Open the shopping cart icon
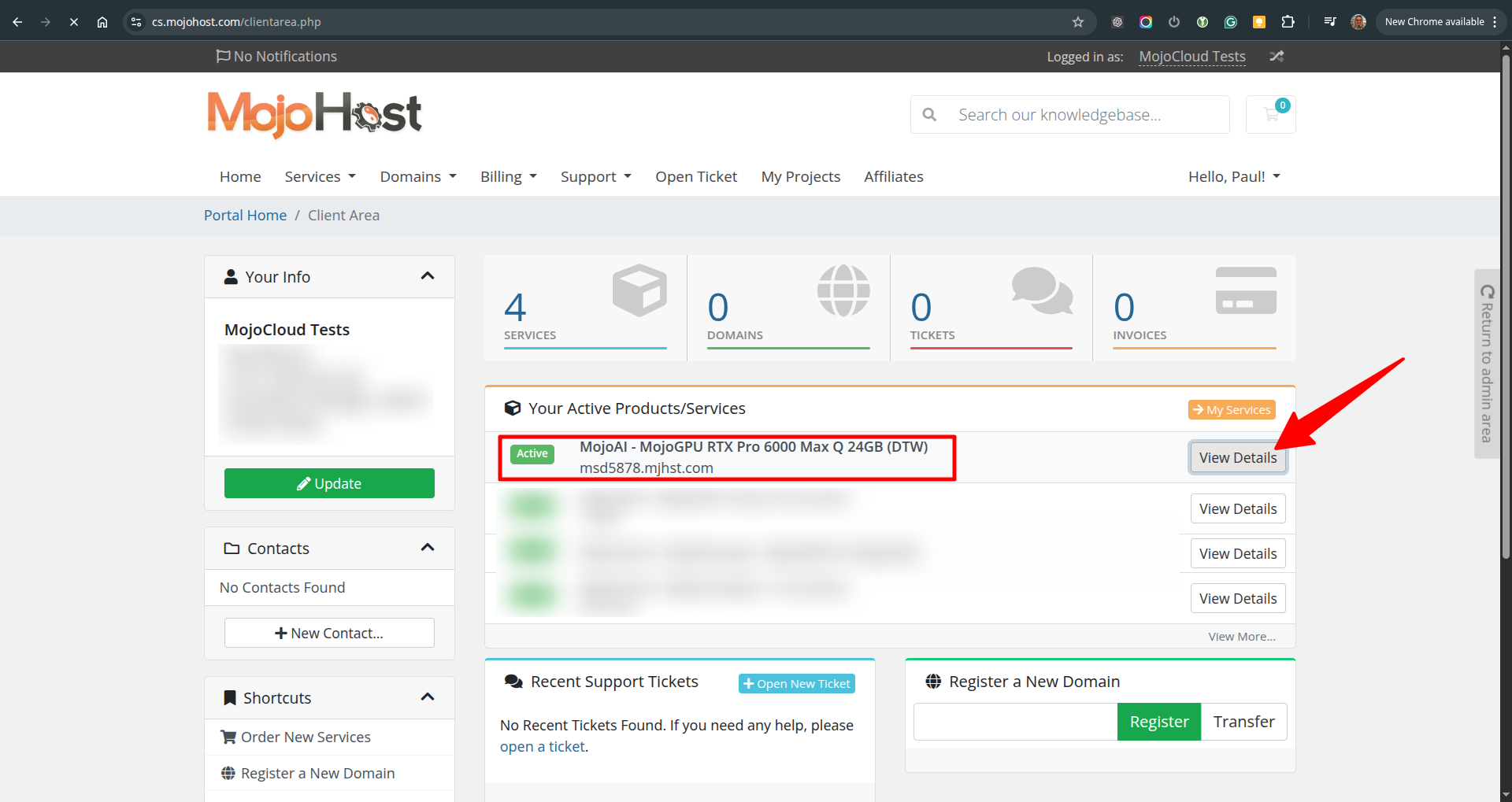Screen dimensions: 1512x802 tap(1270, 115)
